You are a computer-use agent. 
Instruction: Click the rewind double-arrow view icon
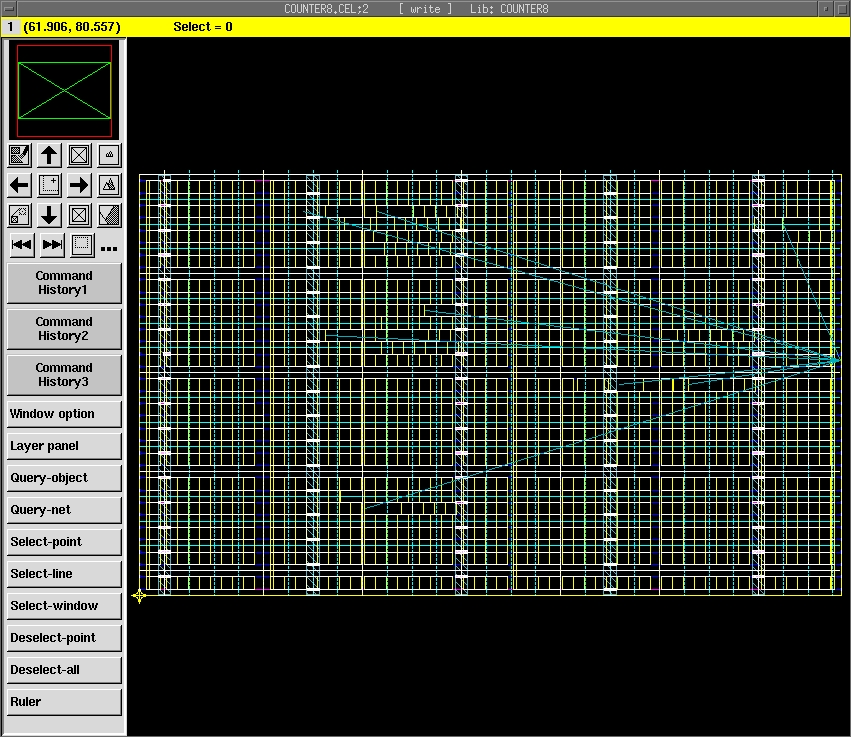tap(21, 244)
